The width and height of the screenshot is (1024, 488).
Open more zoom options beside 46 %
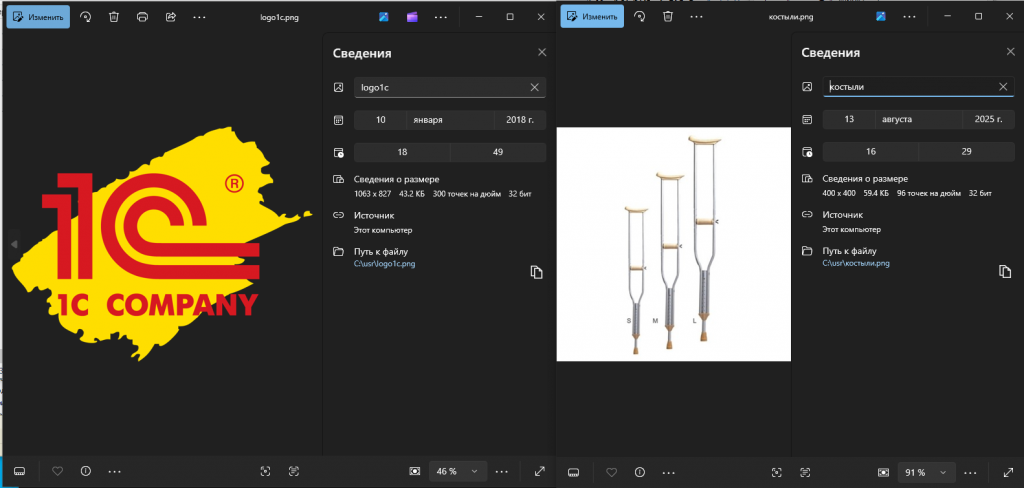[x=502, y=471]
